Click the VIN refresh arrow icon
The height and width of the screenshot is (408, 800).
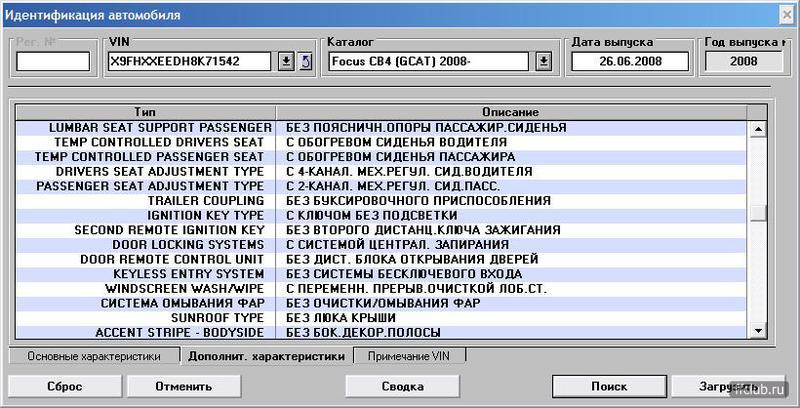(305, 62)
